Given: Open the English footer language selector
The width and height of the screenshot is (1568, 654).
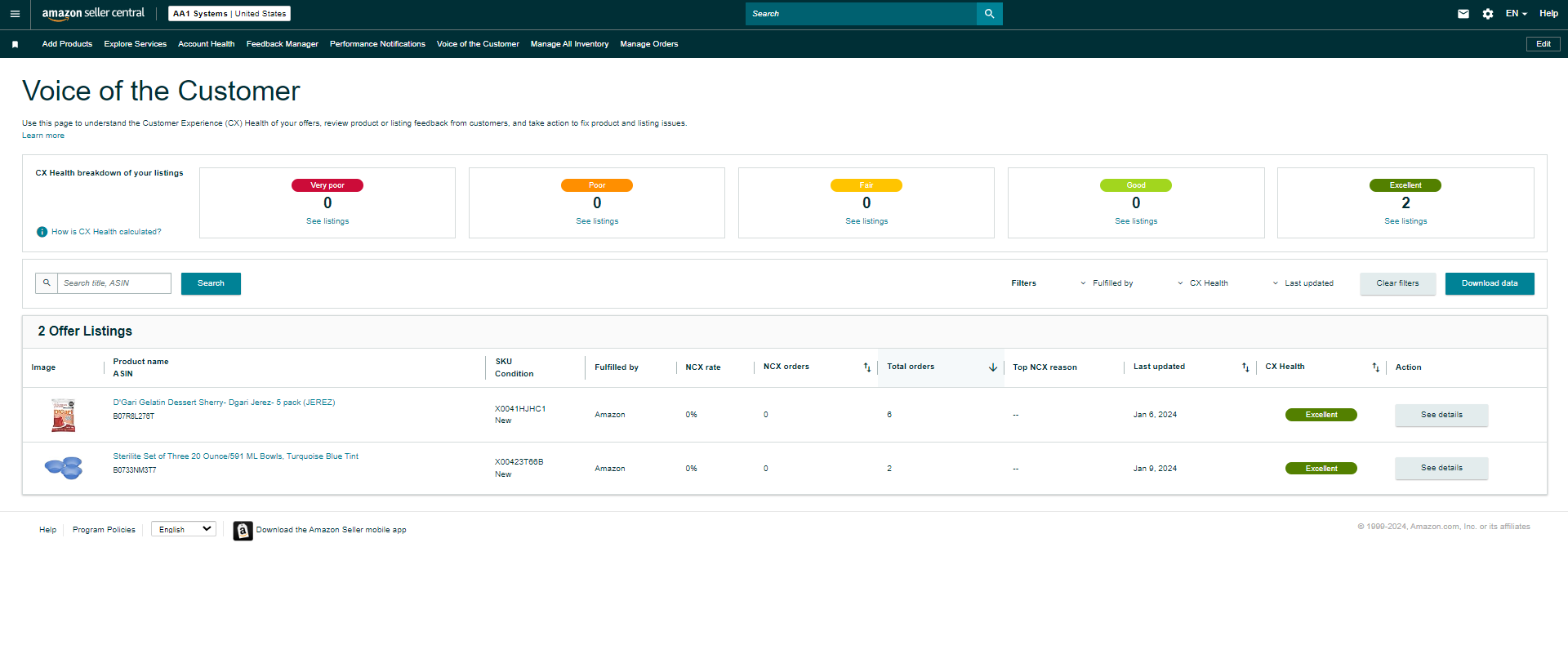Looking at the screenshot, I should pos(184,529).
